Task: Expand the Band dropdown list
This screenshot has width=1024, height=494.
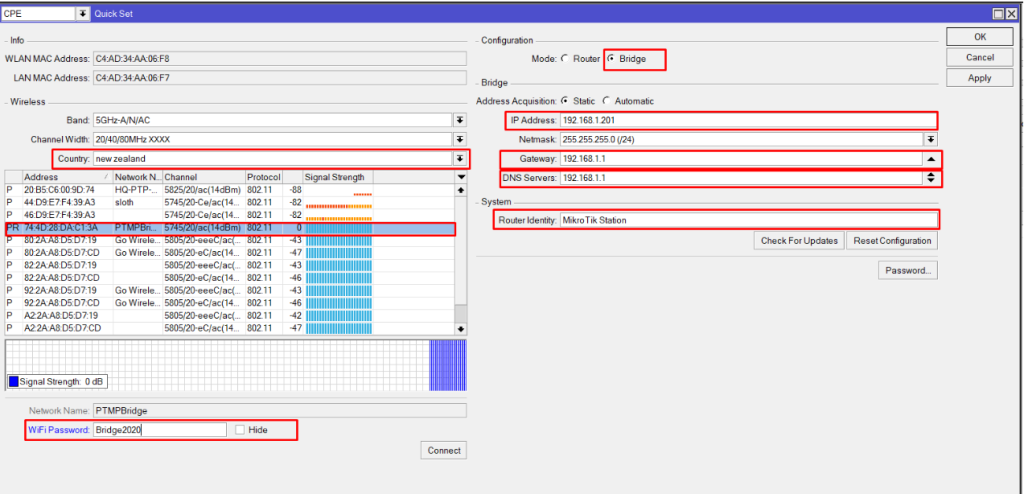Action: [460, 119]
